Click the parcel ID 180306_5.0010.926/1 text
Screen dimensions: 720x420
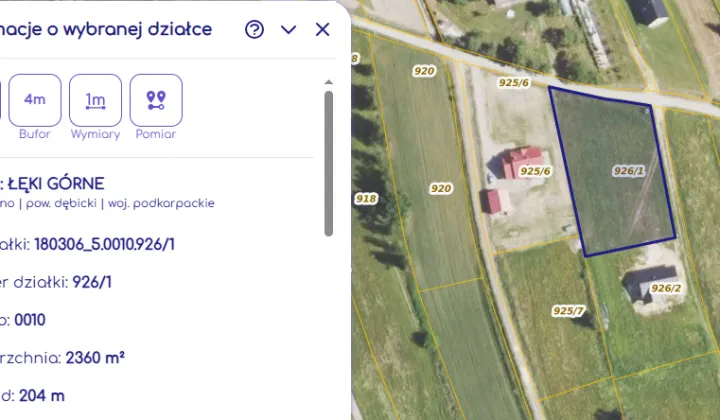pyautogui.click(x=105, y=244)
